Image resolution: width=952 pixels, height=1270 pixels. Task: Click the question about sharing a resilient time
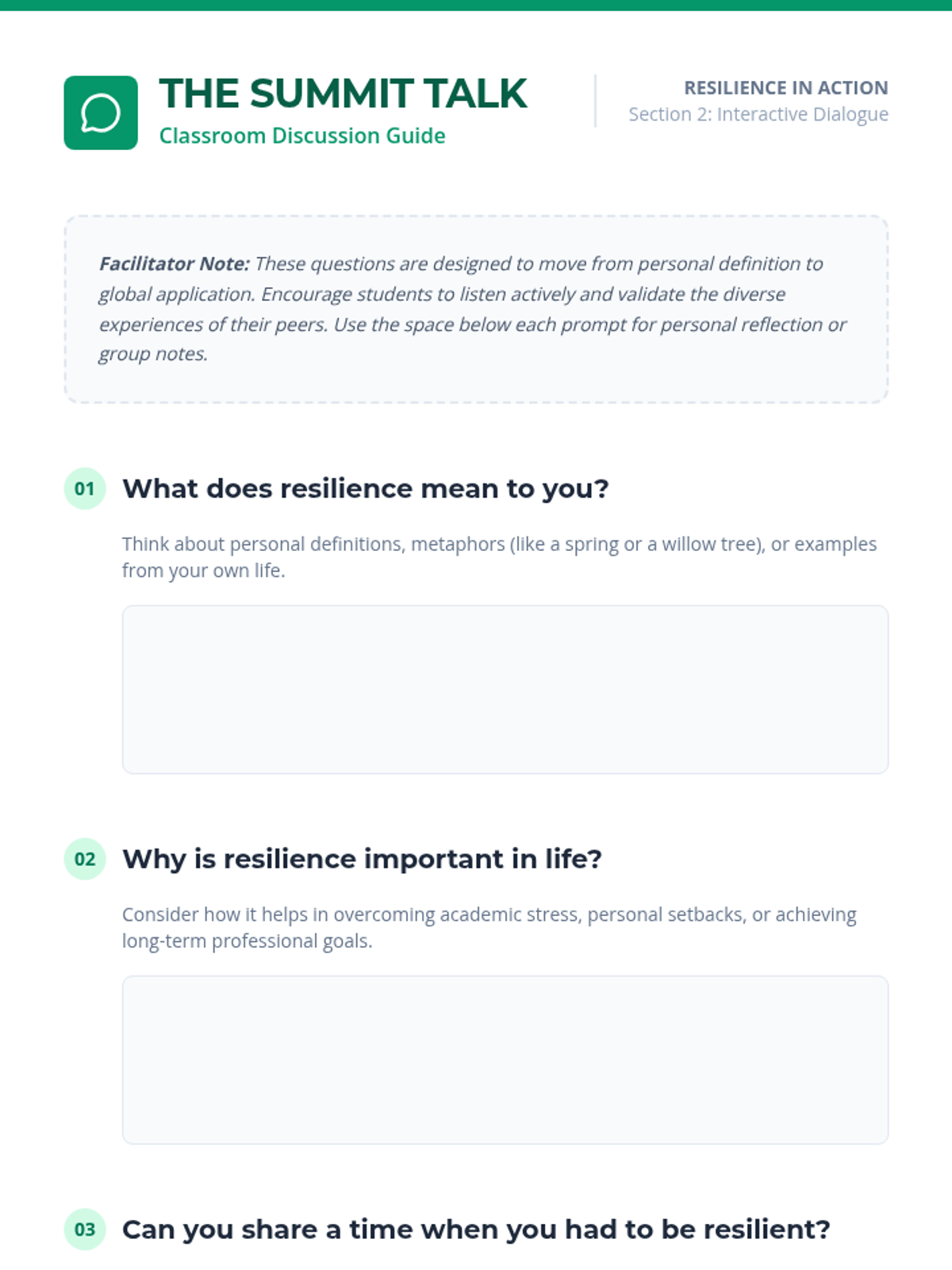pos(476,1230)
